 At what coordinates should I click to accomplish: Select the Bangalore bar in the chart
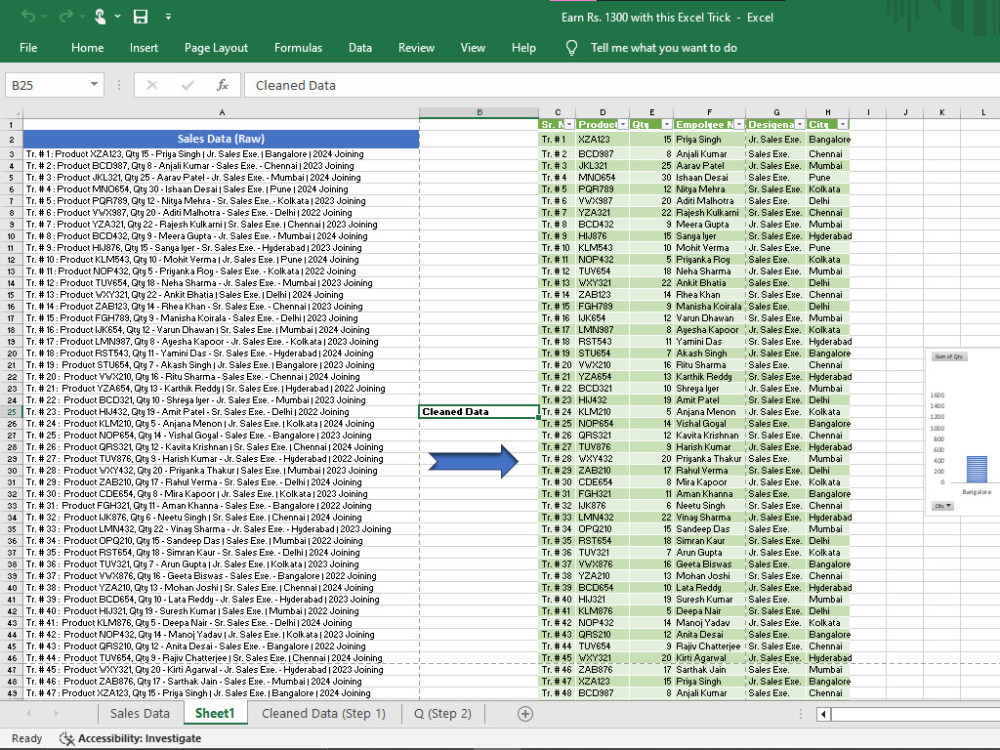[977, 469]
